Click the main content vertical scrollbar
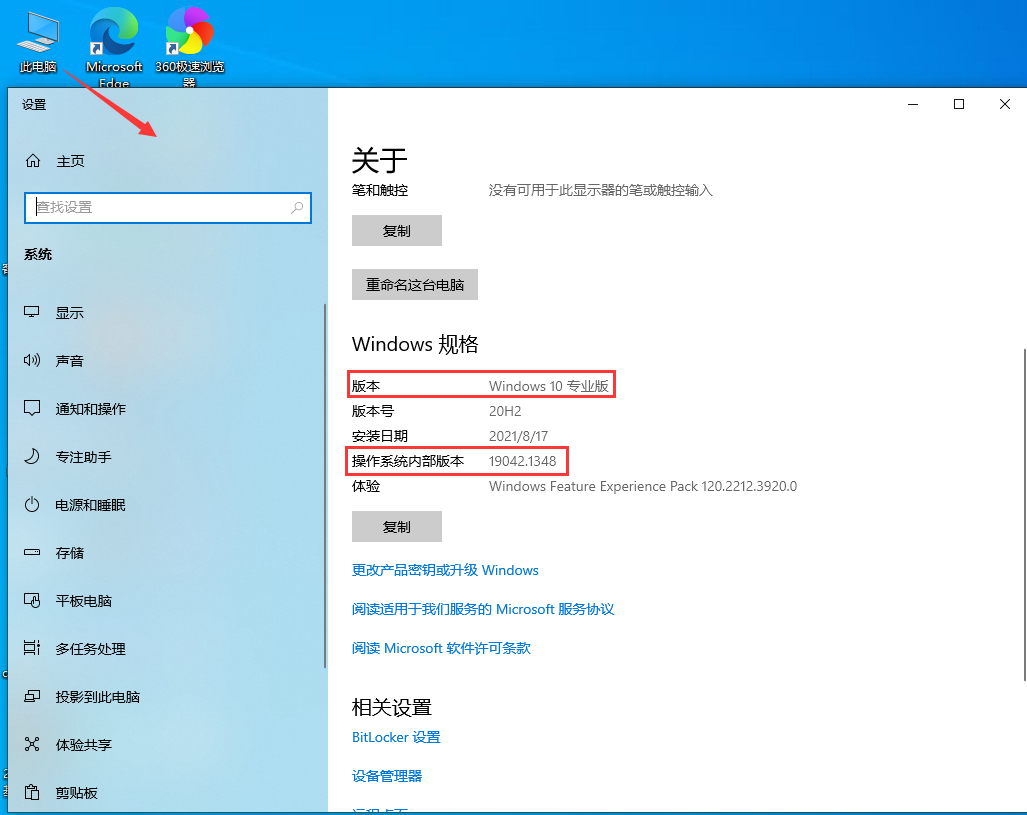 (1024, 515)
